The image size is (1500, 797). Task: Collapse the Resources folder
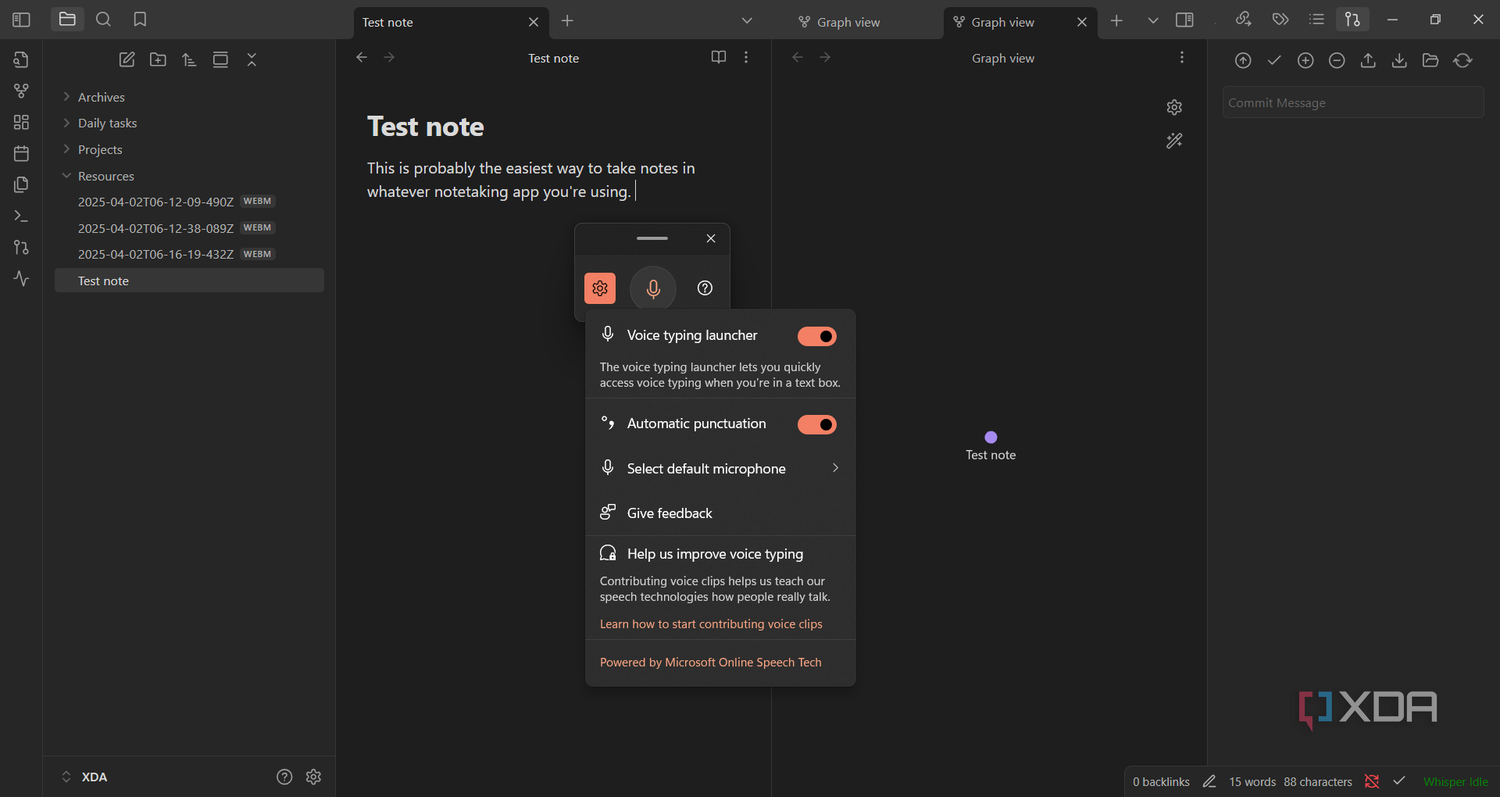189,176
